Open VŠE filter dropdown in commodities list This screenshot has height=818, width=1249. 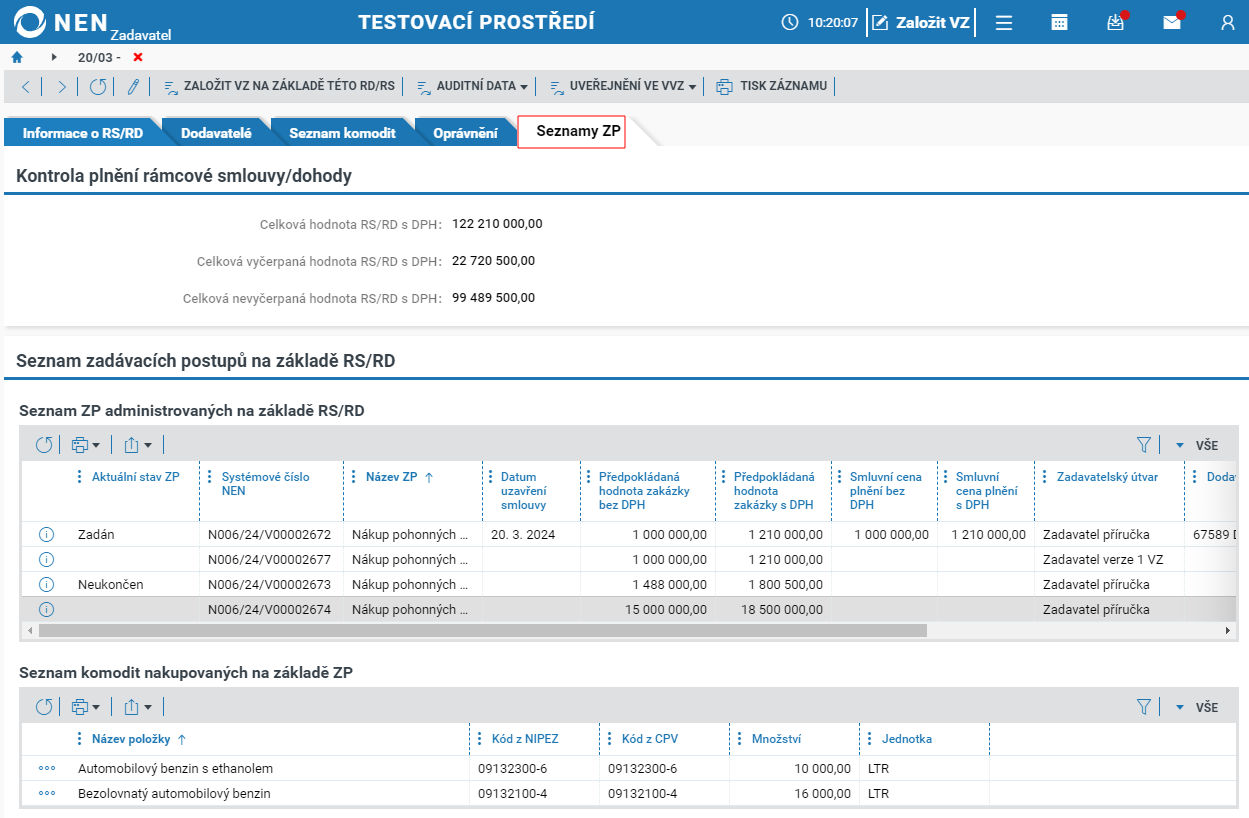pyautogui.click(x=1196, y=707)
